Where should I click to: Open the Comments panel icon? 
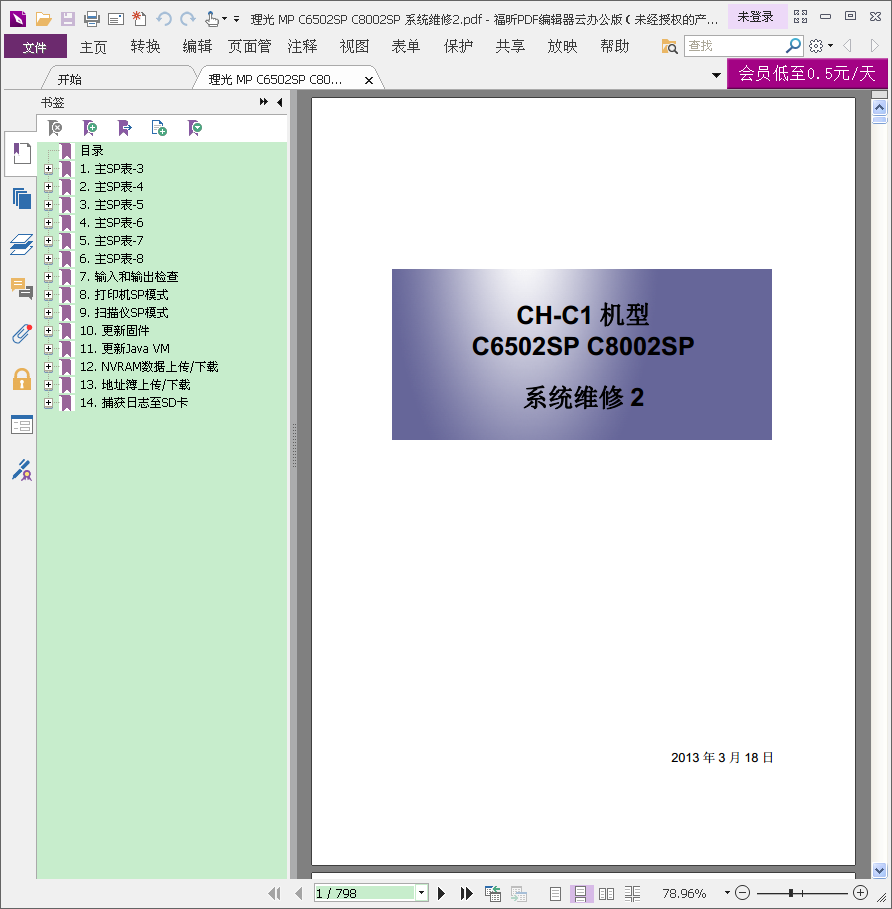coord(22,288)
